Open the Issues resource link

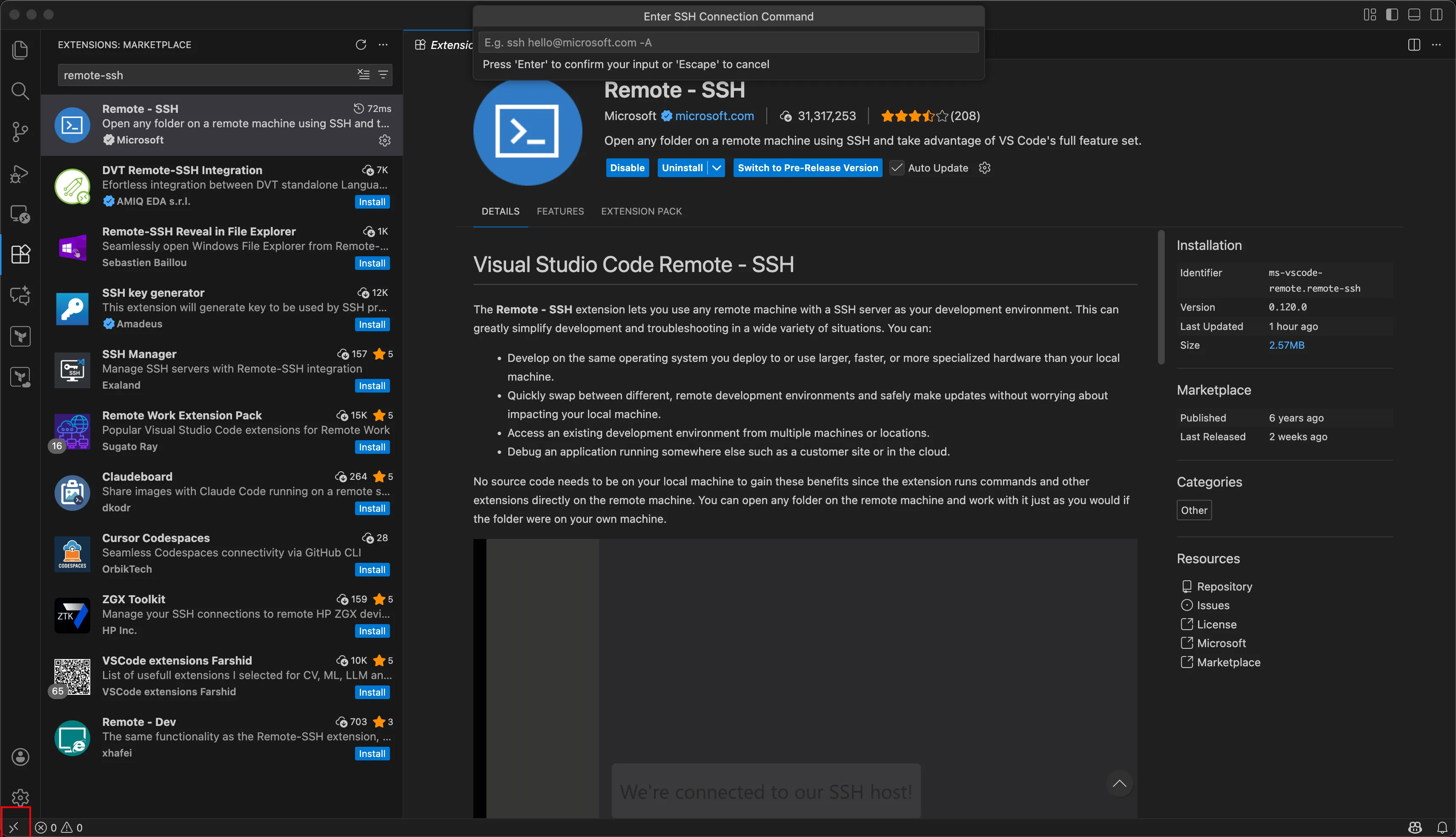(x=1212, y=605)
